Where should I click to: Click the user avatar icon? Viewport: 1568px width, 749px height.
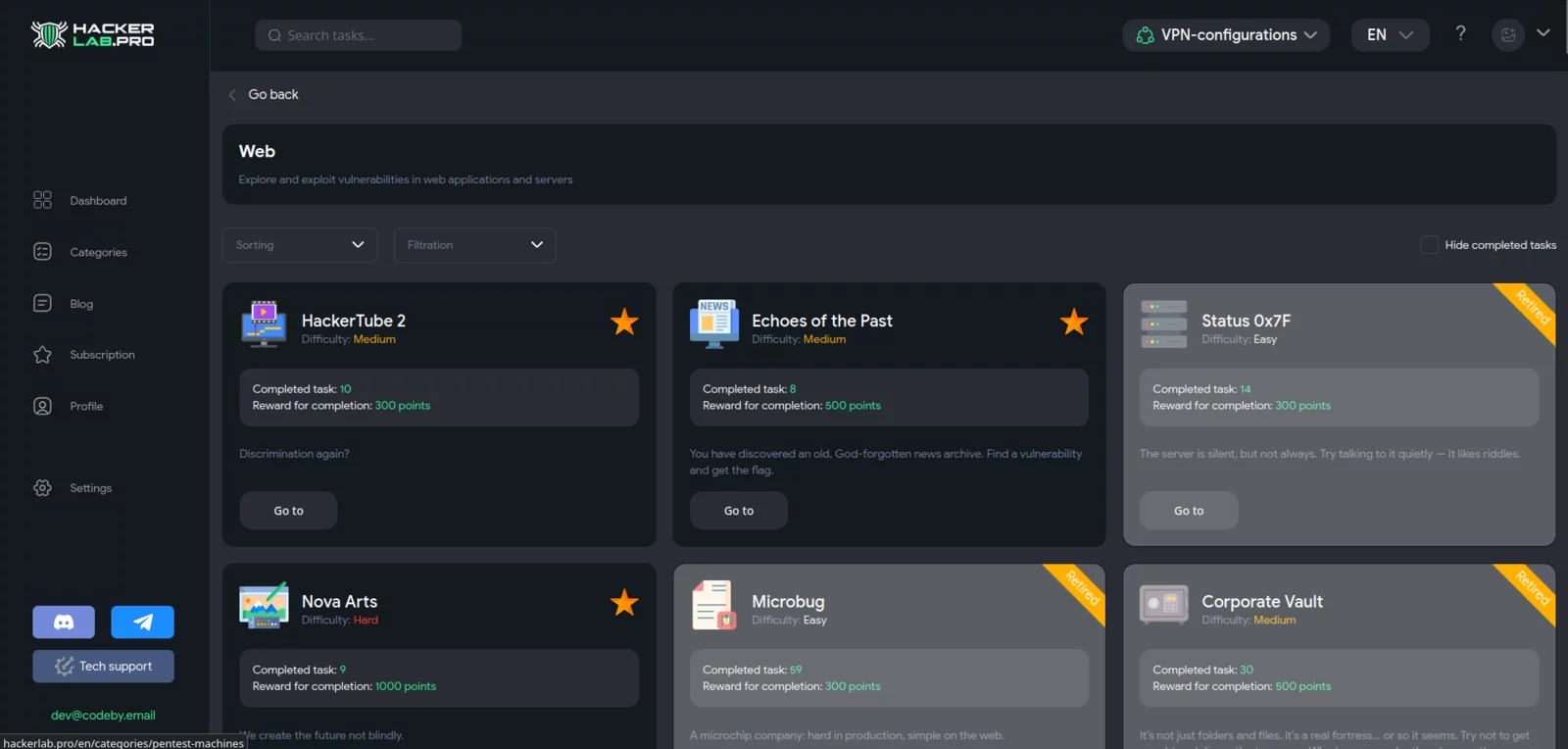pyautogui.click(x=1507, y=35)
